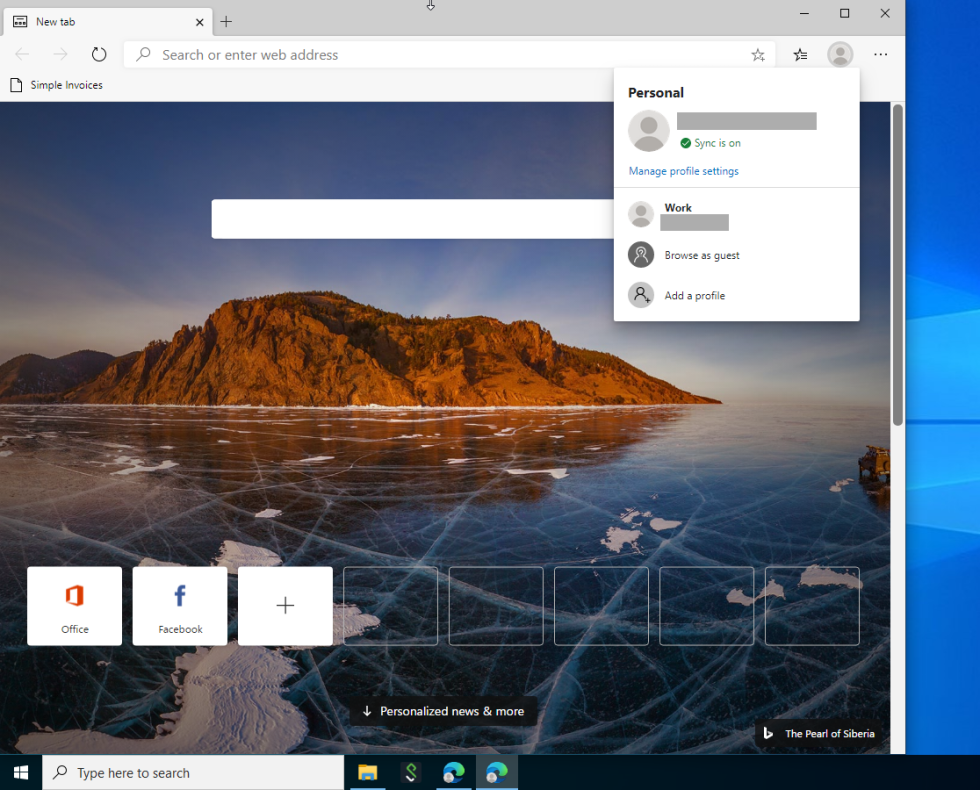
Task: Refresh the current page
Action: tap(98, 54)
